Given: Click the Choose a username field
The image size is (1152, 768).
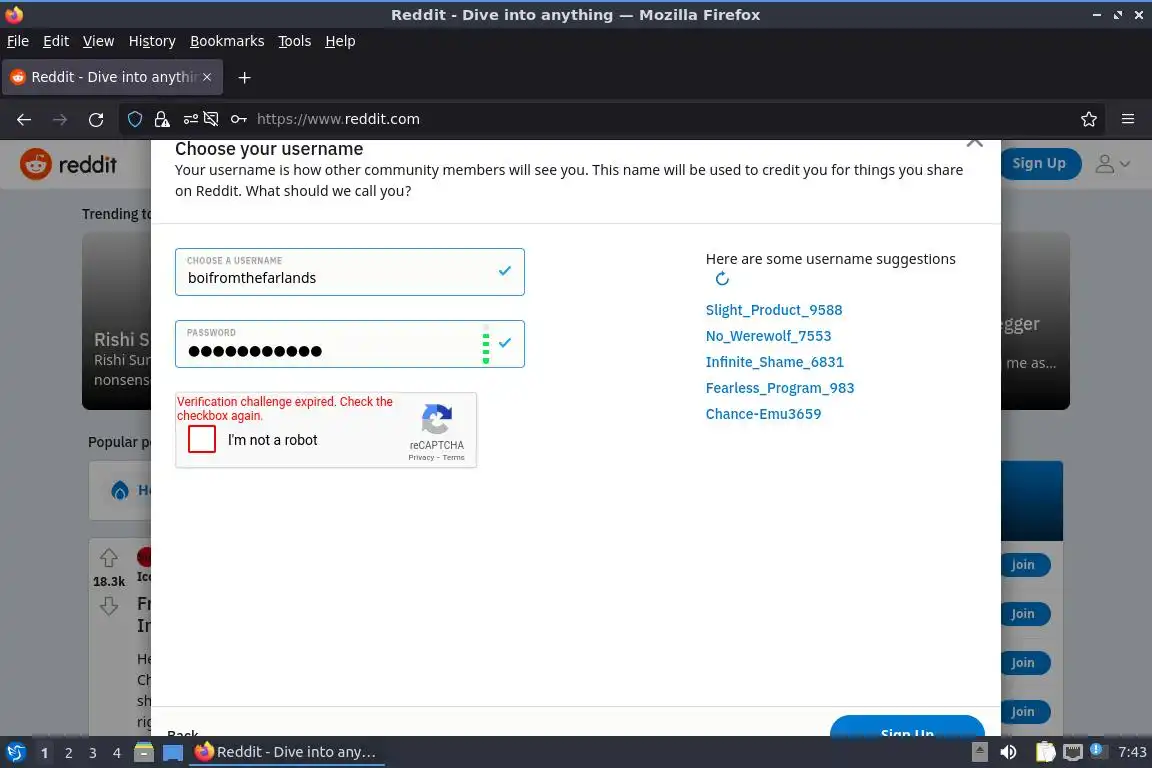Looking at the screenshot, I should click(x=350, y=272).
